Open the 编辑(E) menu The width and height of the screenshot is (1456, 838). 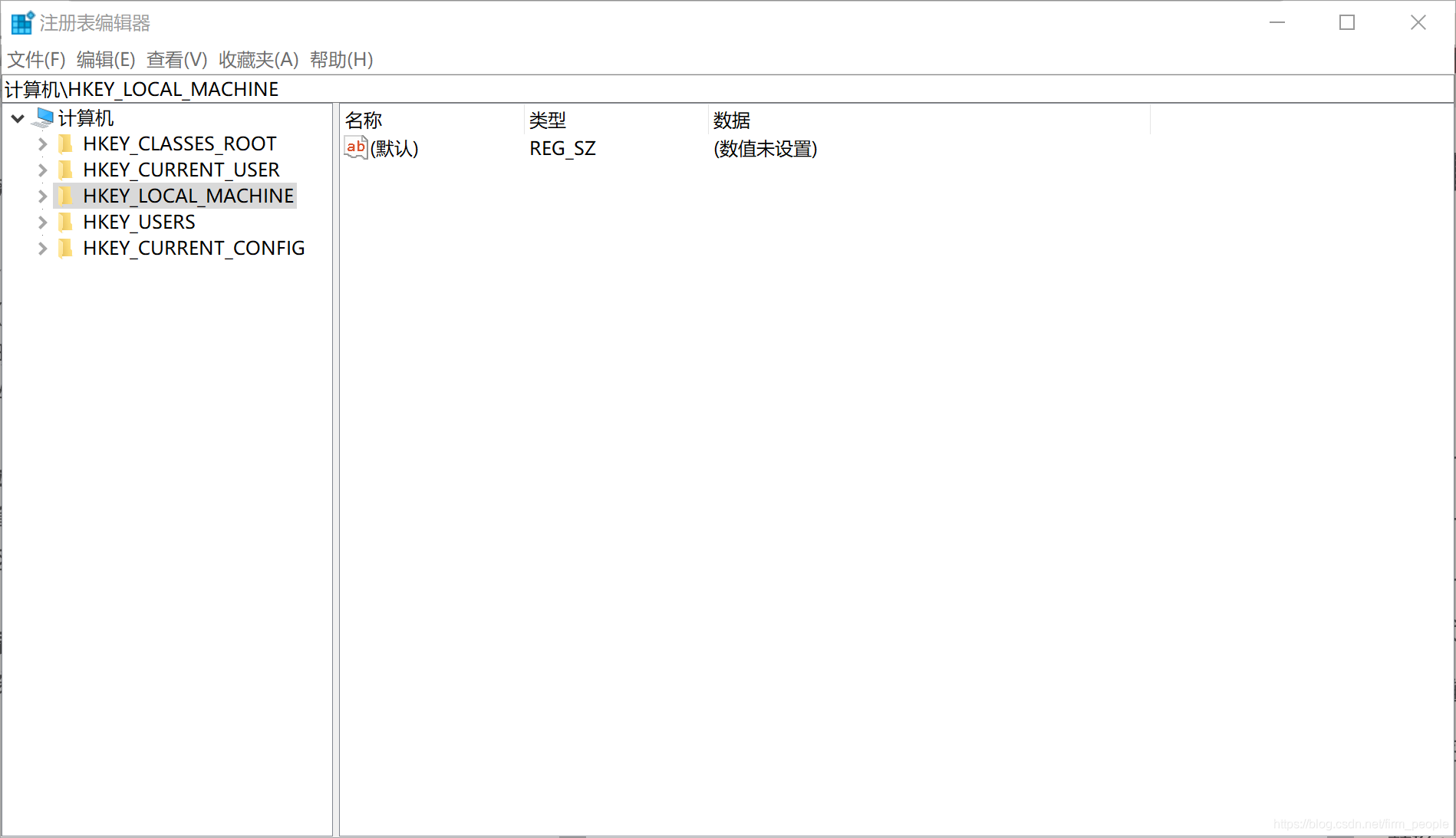click(x=106, y=60)
